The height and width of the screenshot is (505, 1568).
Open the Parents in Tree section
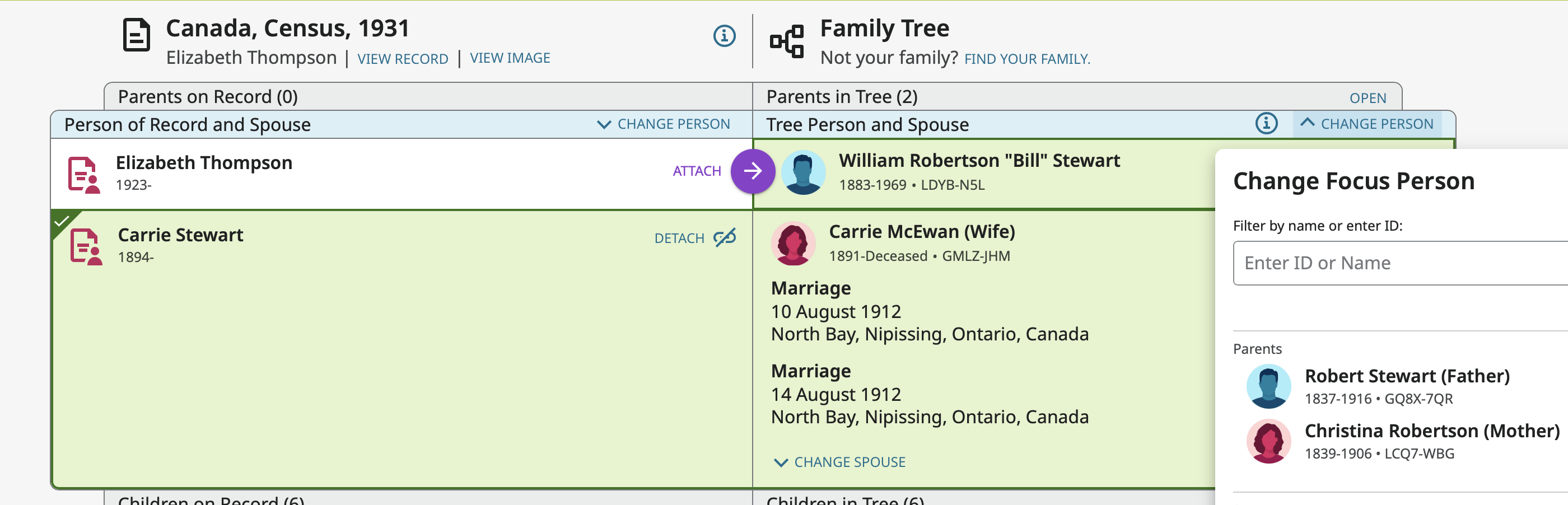(1367, 98)
